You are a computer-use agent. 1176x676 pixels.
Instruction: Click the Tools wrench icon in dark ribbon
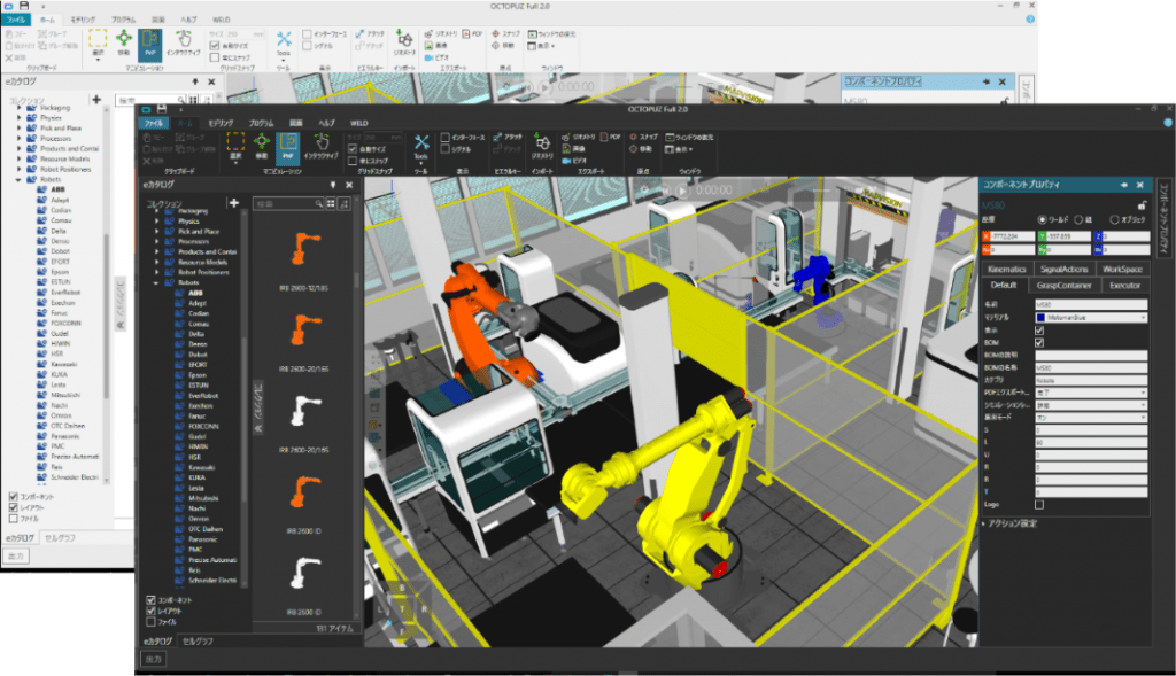pyautogui.click(x=421, y=147)
